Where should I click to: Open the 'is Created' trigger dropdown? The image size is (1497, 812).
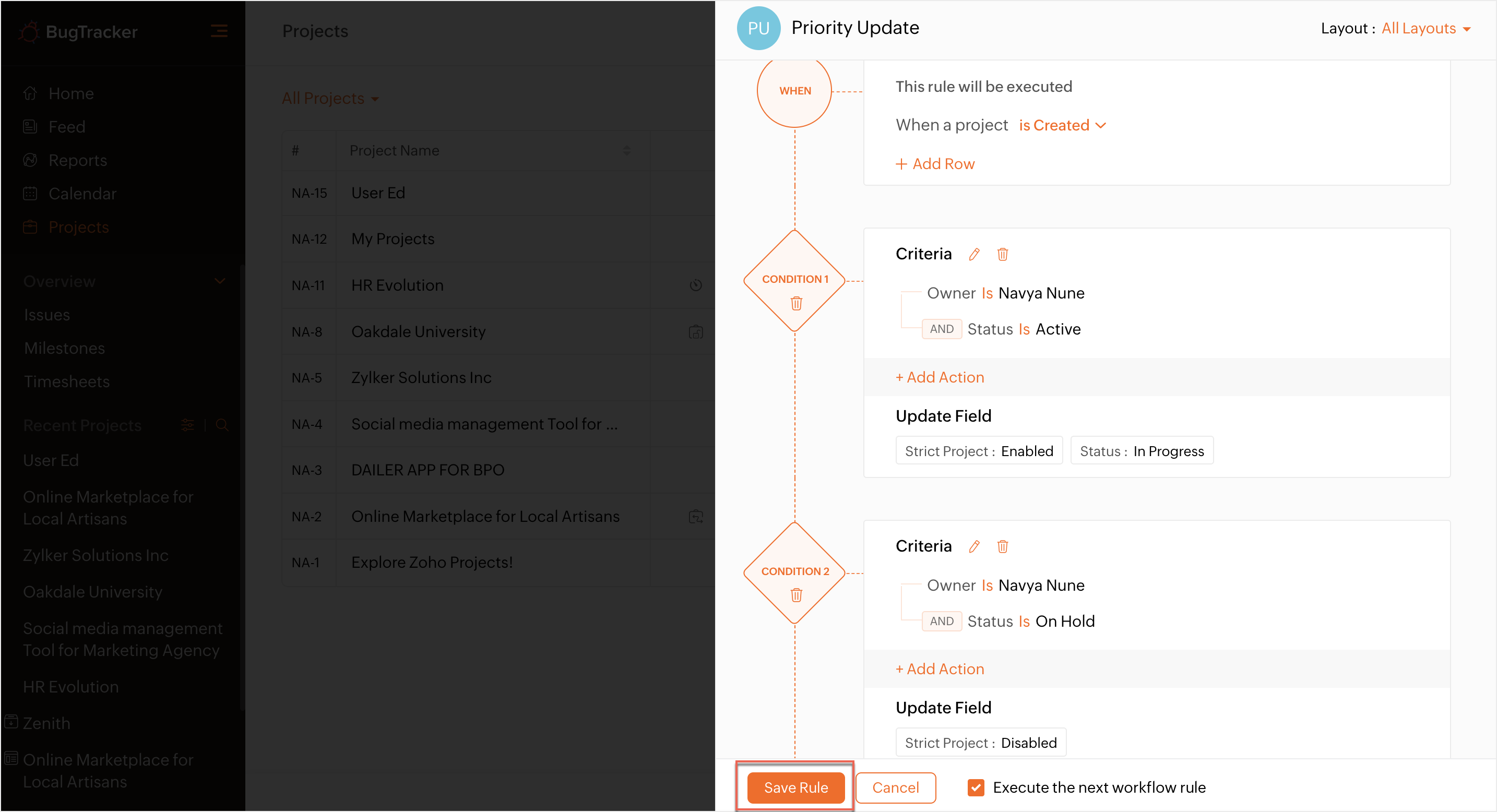coord(1062,125)
